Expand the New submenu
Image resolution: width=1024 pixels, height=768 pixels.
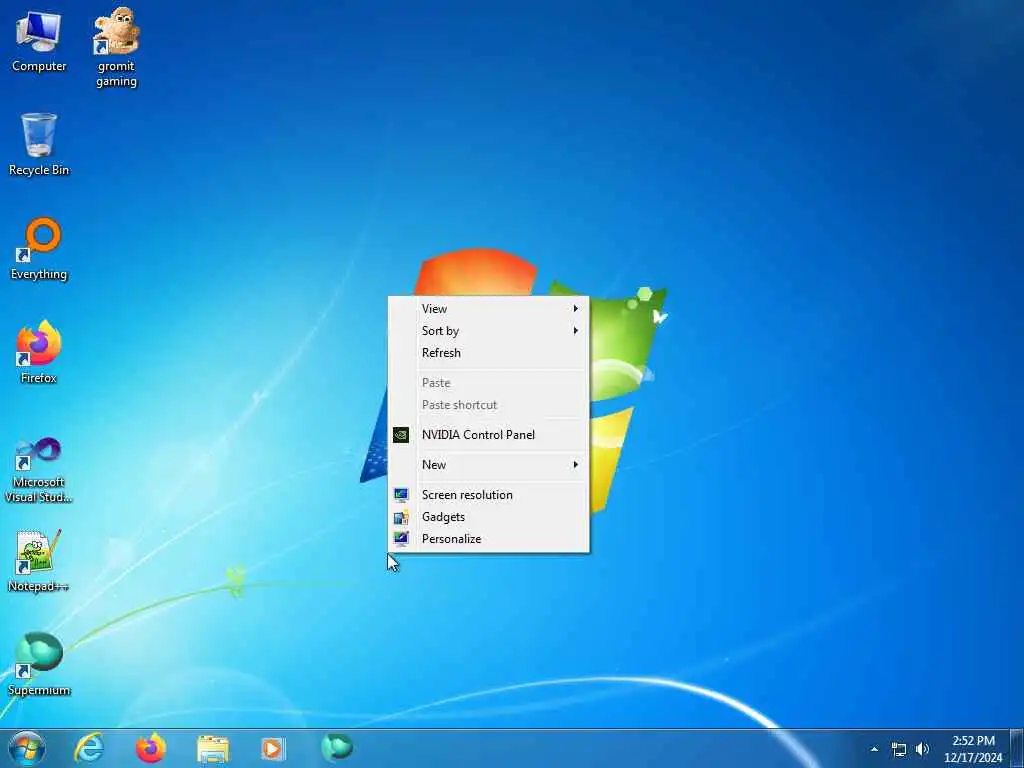tap(488, 465)
